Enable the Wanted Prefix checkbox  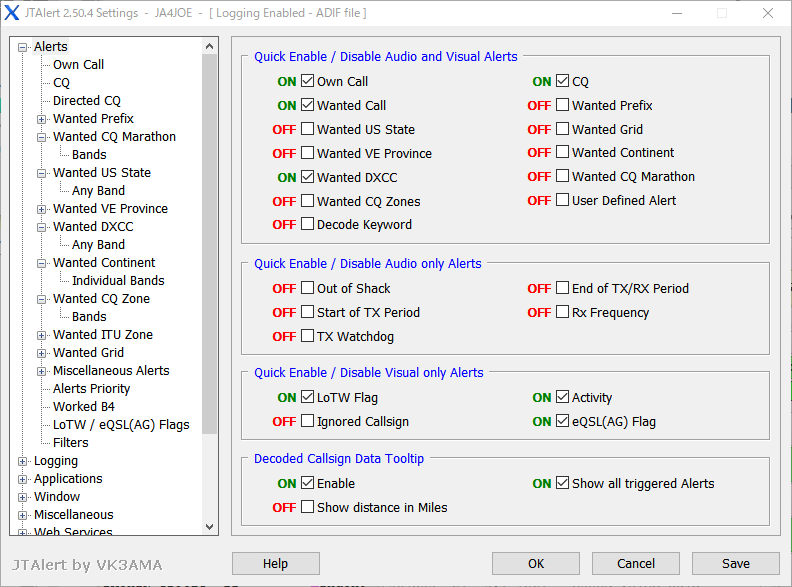click(562, 105)
